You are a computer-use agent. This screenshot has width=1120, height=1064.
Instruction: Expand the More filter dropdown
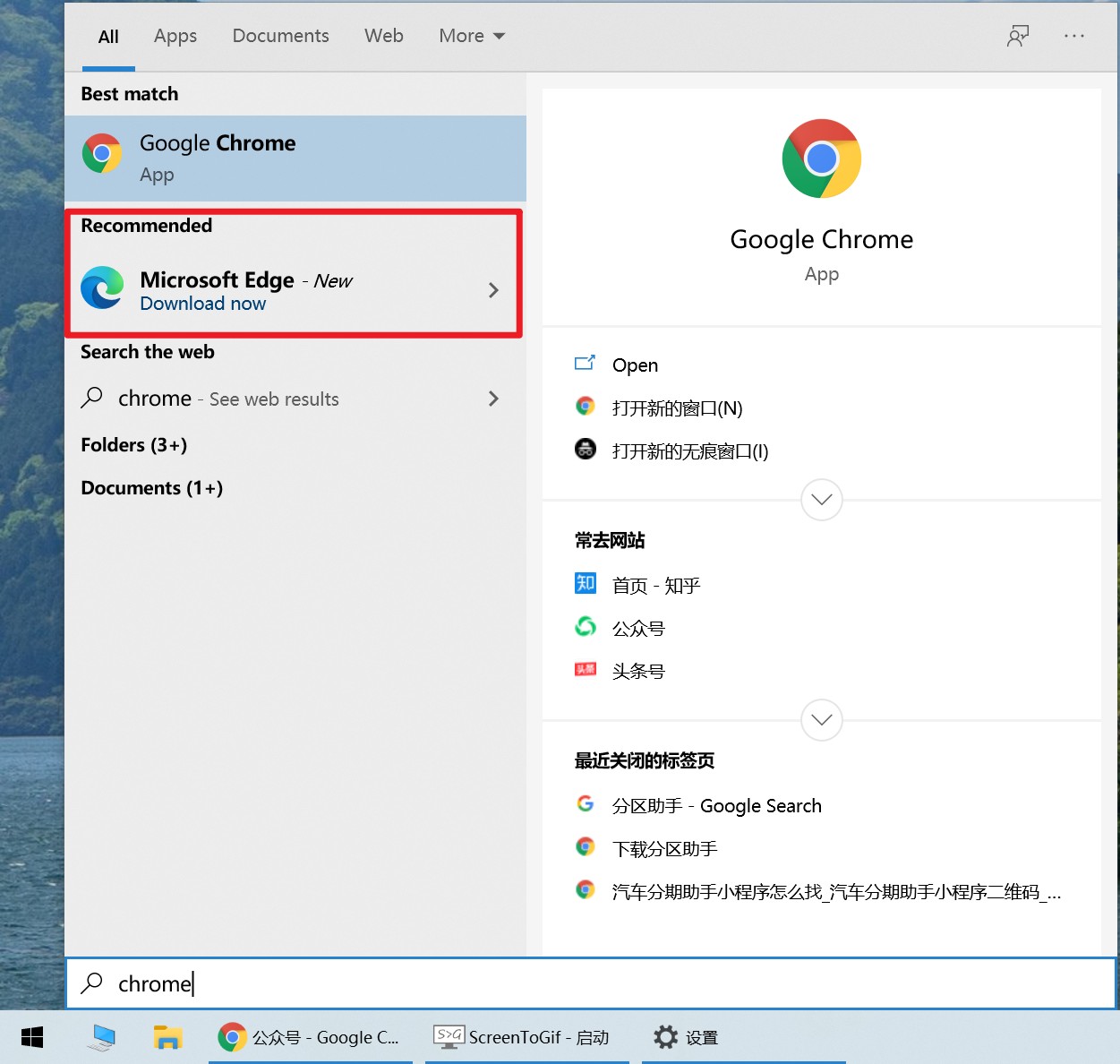pos(472,36)
